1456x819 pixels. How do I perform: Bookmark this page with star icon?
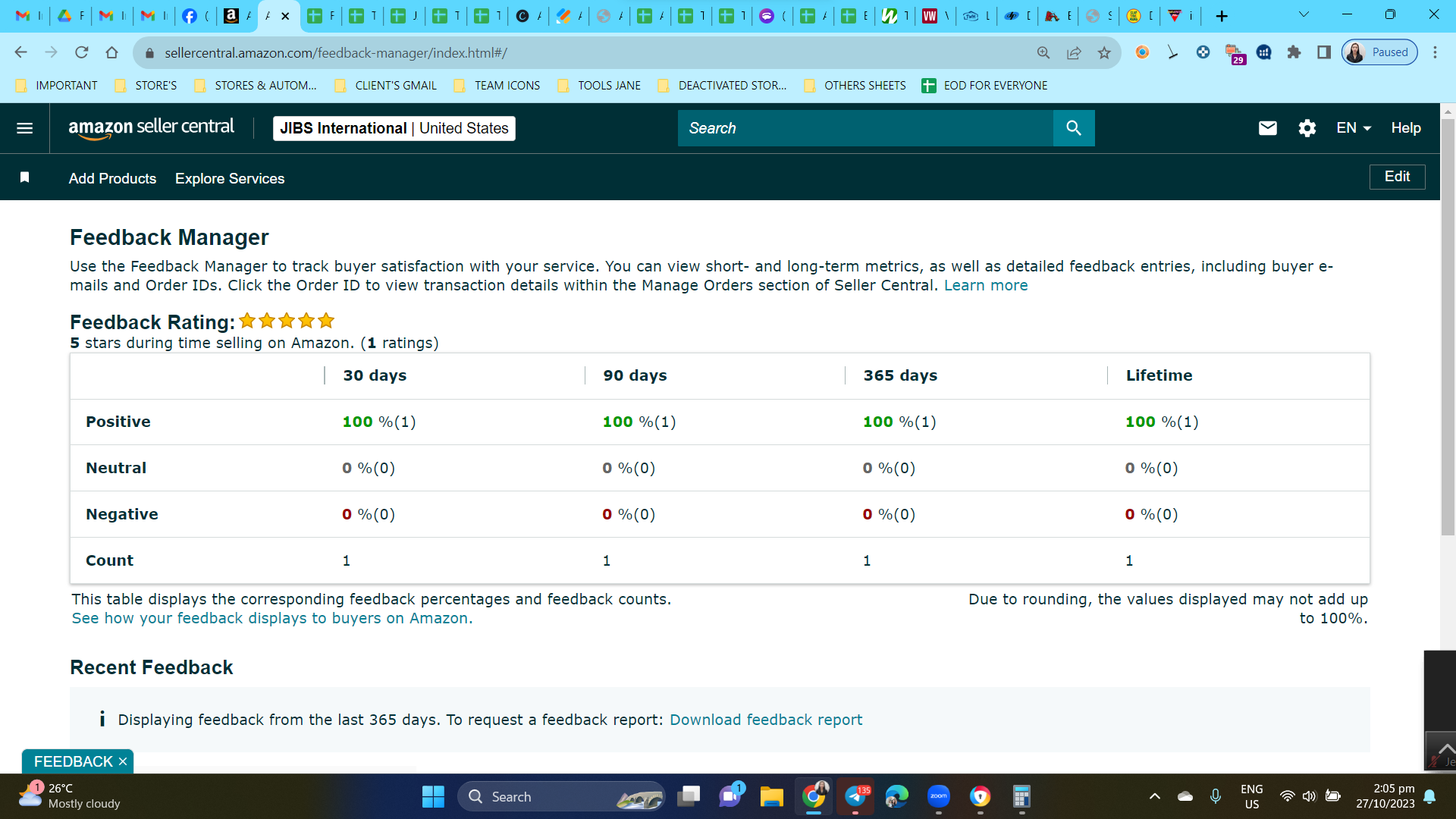(x=1104, y=52)
